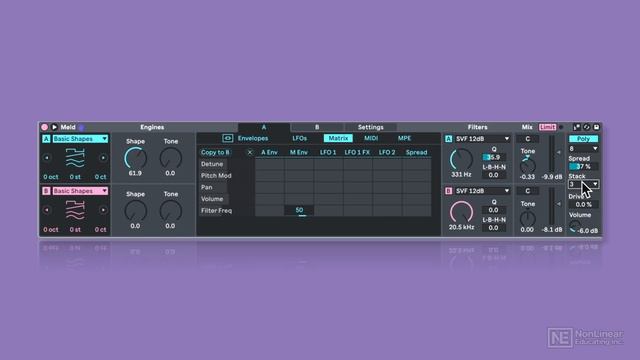Toggle engine B on/off button

click(x=46, y=191)
